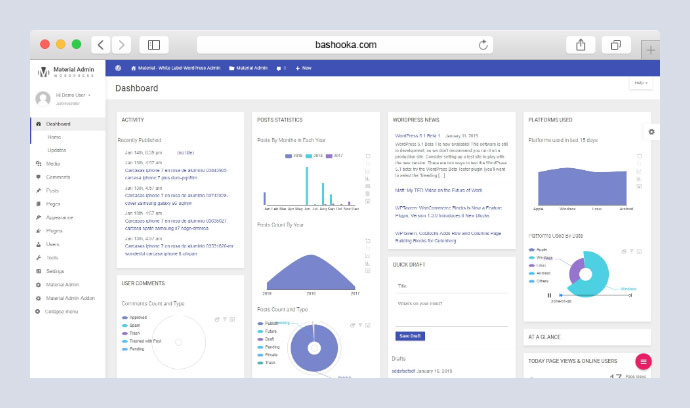Click the Settings icon in sidebar
Screen dimensions: 690x408
[38, 271]
